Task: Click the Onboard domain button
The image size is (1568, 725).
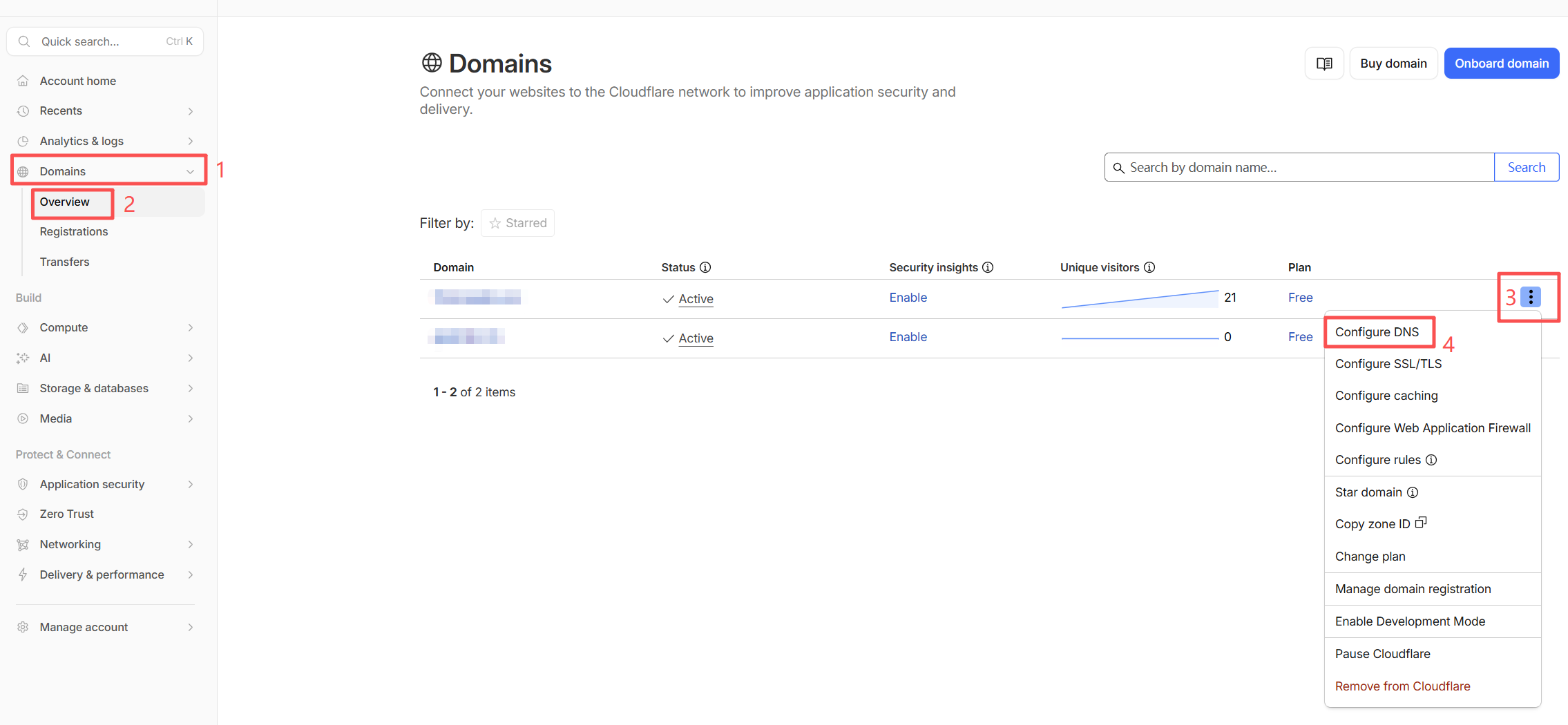Action: point(1502,64)
